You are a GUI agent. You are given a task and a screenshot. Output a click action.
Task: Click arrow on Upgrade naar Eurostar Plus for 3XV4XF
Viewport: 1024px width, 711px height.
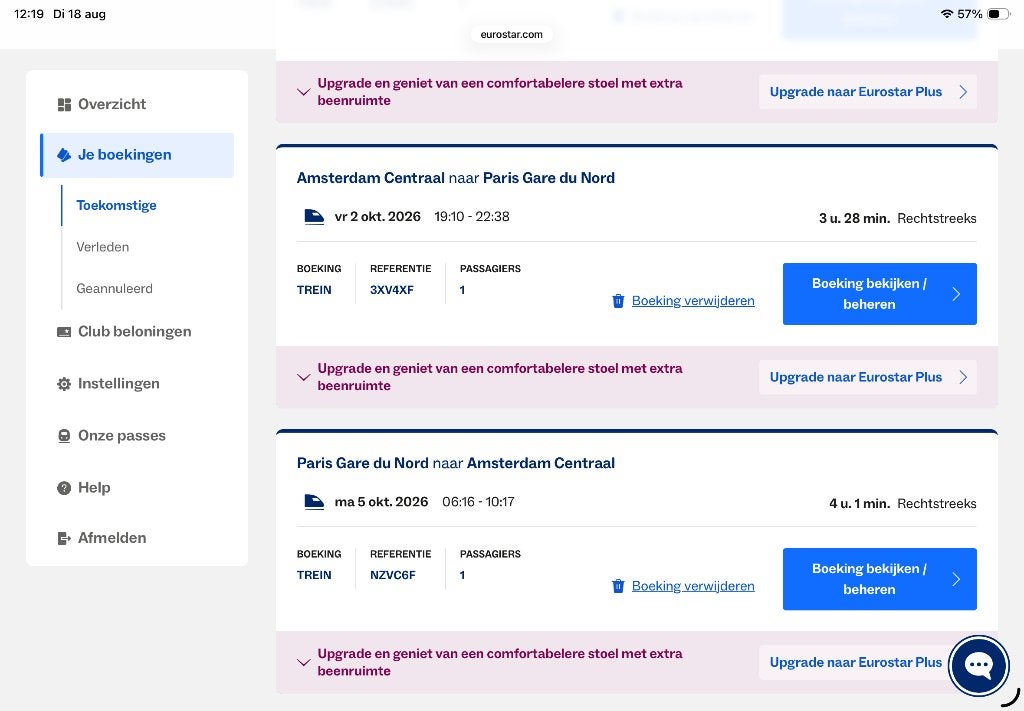963,377
